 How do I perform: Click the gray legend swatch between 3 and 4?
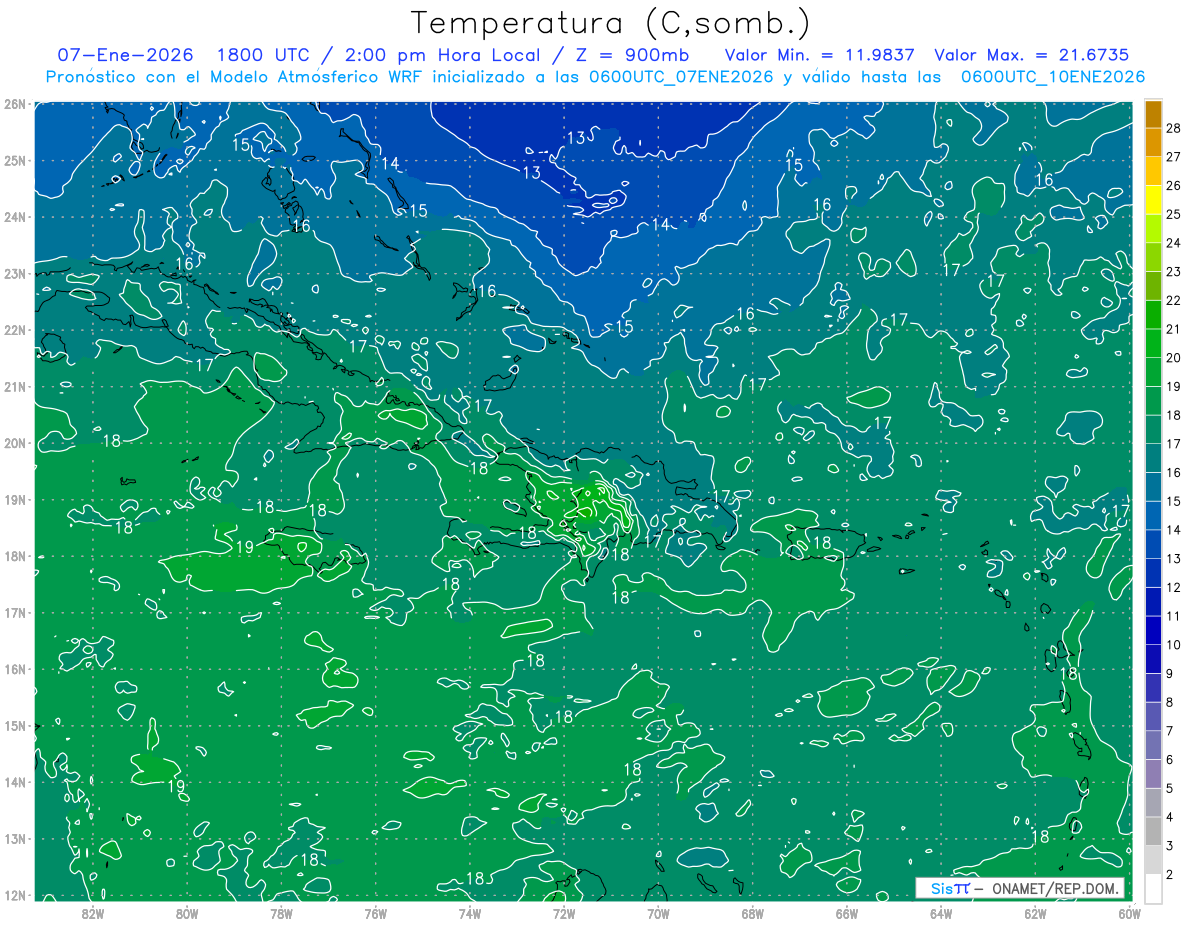[1153, 832]
